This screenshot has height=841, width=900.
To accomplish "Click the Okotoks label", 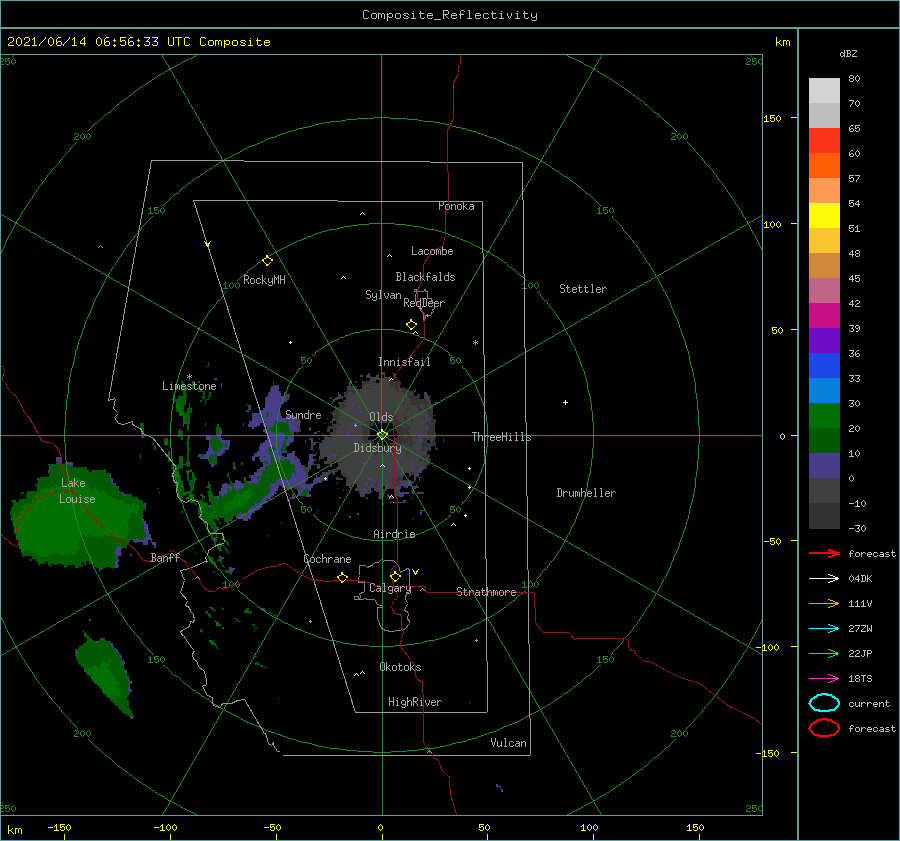I will [400, 667].
